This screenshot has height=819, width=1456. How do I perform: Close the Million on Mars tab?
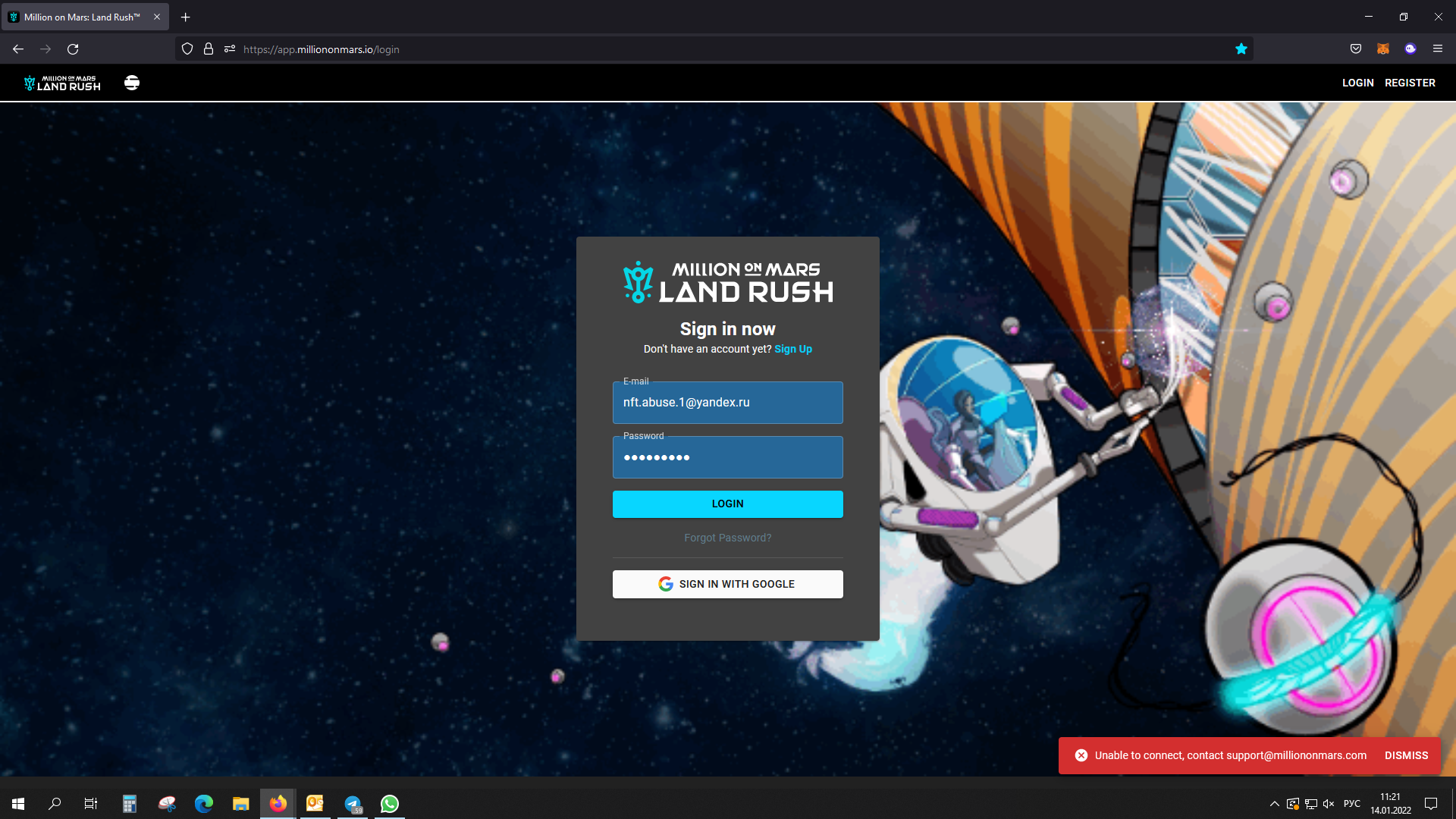coord(157,17)
